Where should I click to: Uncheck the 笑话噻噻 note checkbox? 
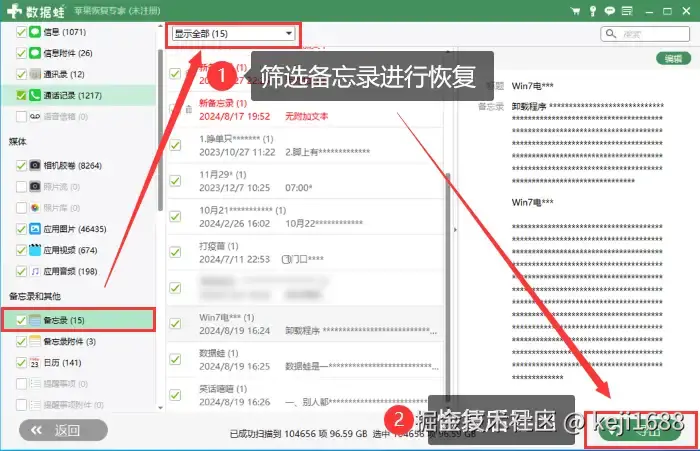click(175, 395)
